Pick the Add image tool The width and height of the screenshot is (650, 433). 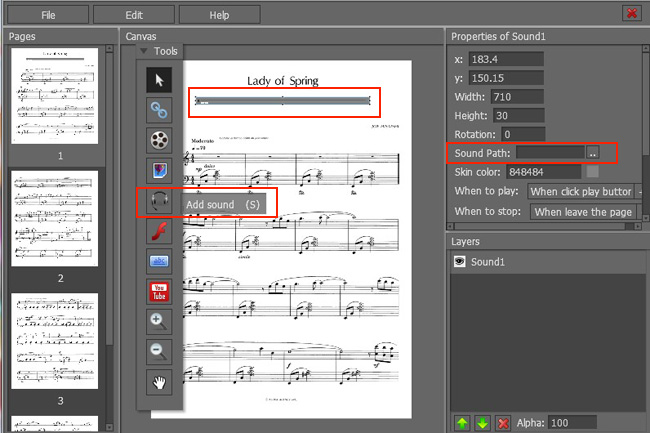(159, 170)
